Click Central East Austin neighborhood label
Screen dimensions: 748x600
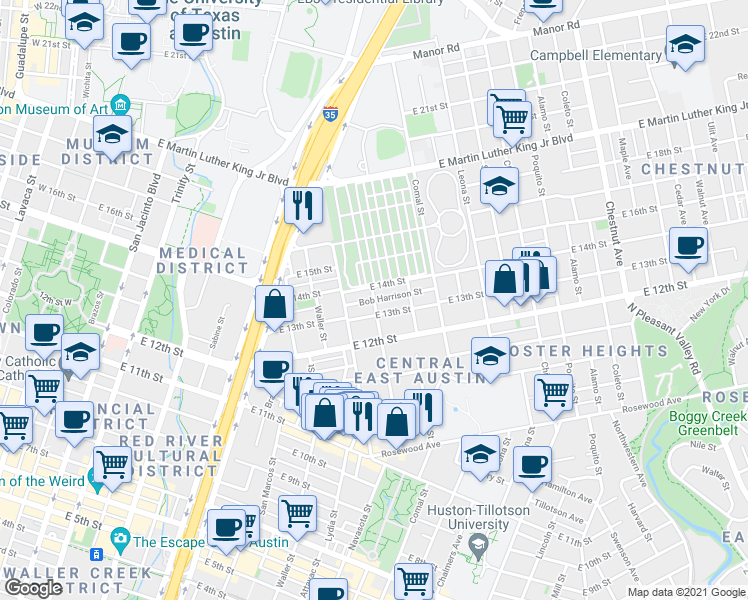point(420,371)
